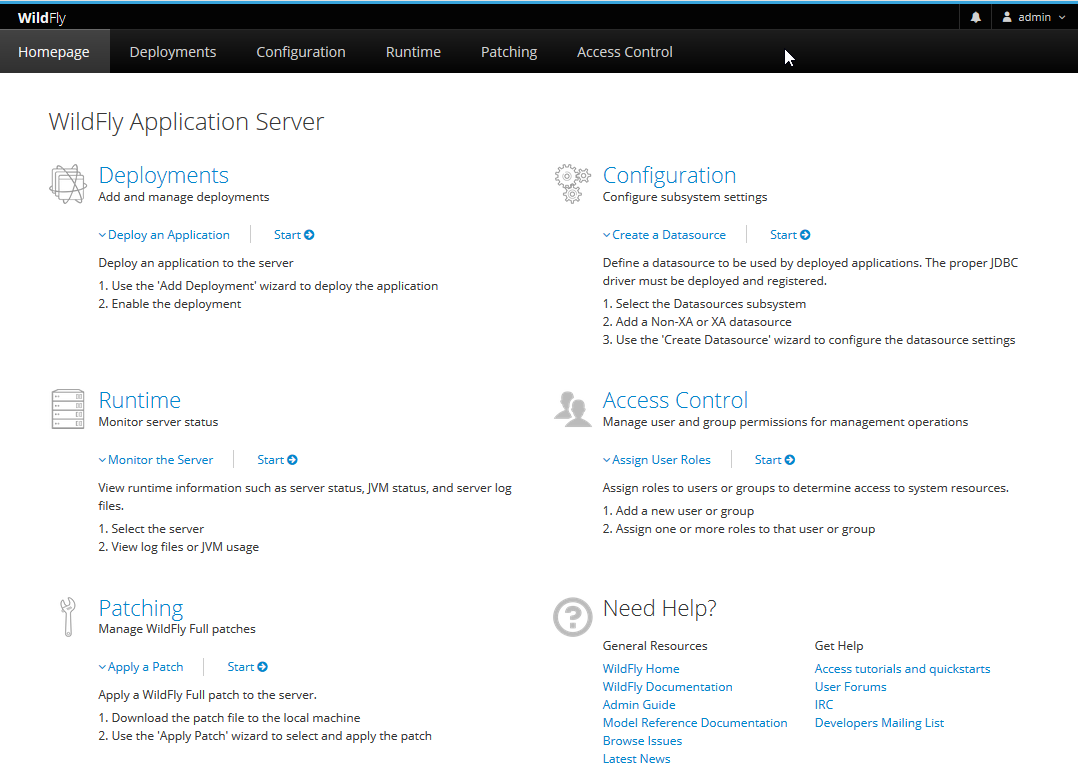
Task: Click the Patching wrench icon
Action: (67, 617)
